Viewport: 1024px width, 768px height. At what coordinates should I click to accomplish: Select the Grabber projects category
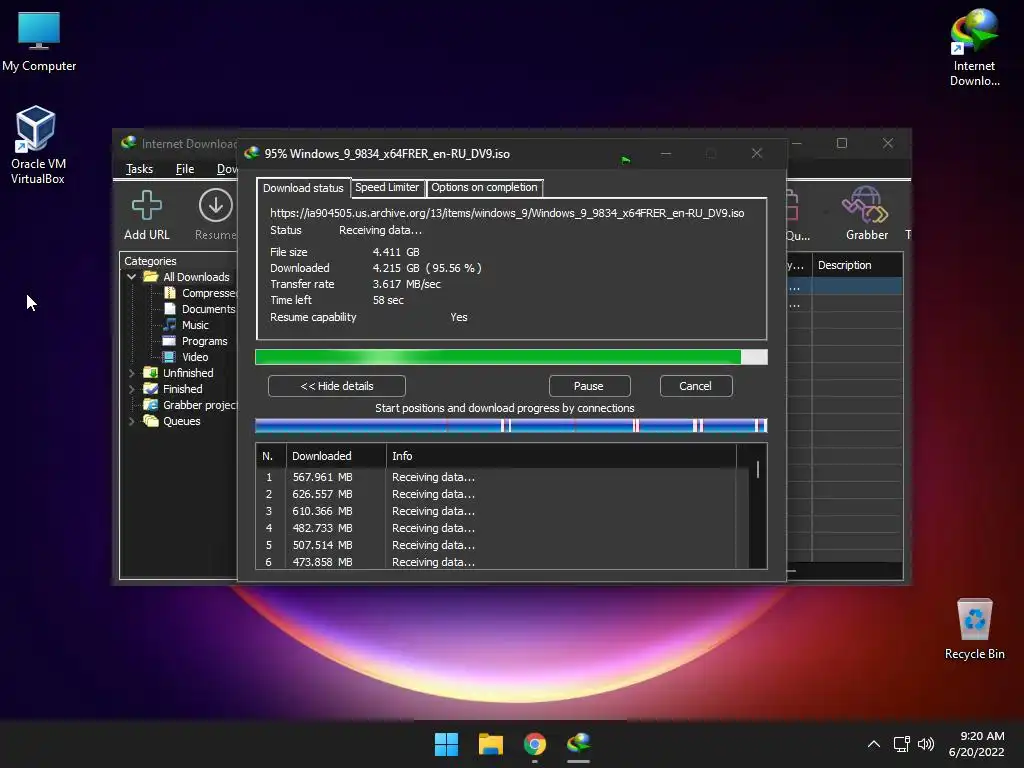point(200,405)
